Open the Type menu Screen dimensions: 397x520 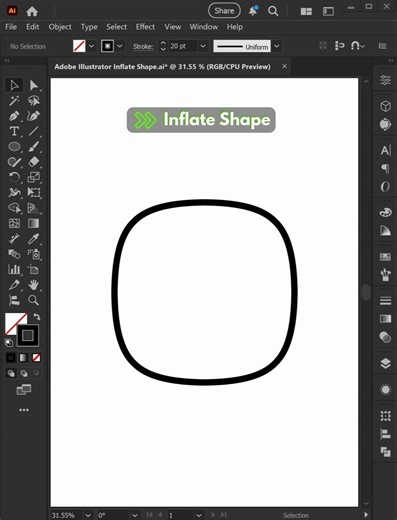(89, 27)
